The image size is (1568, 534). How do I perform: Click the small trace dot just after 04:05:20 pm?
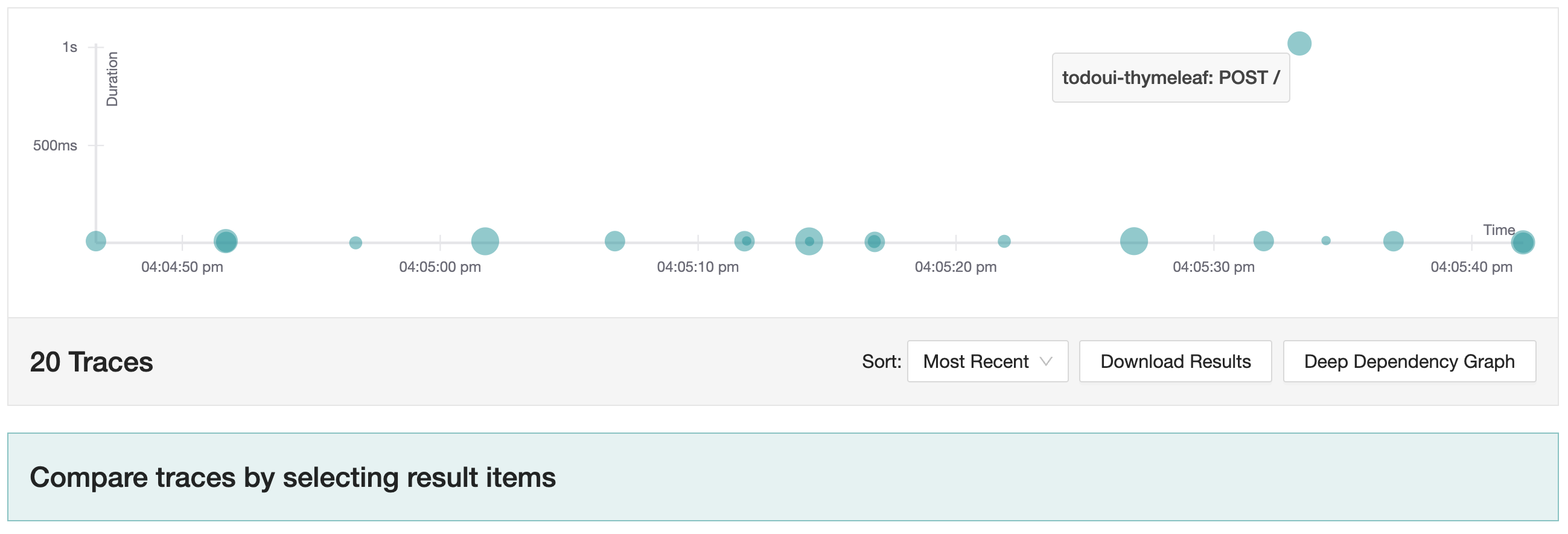(1004, 241)
